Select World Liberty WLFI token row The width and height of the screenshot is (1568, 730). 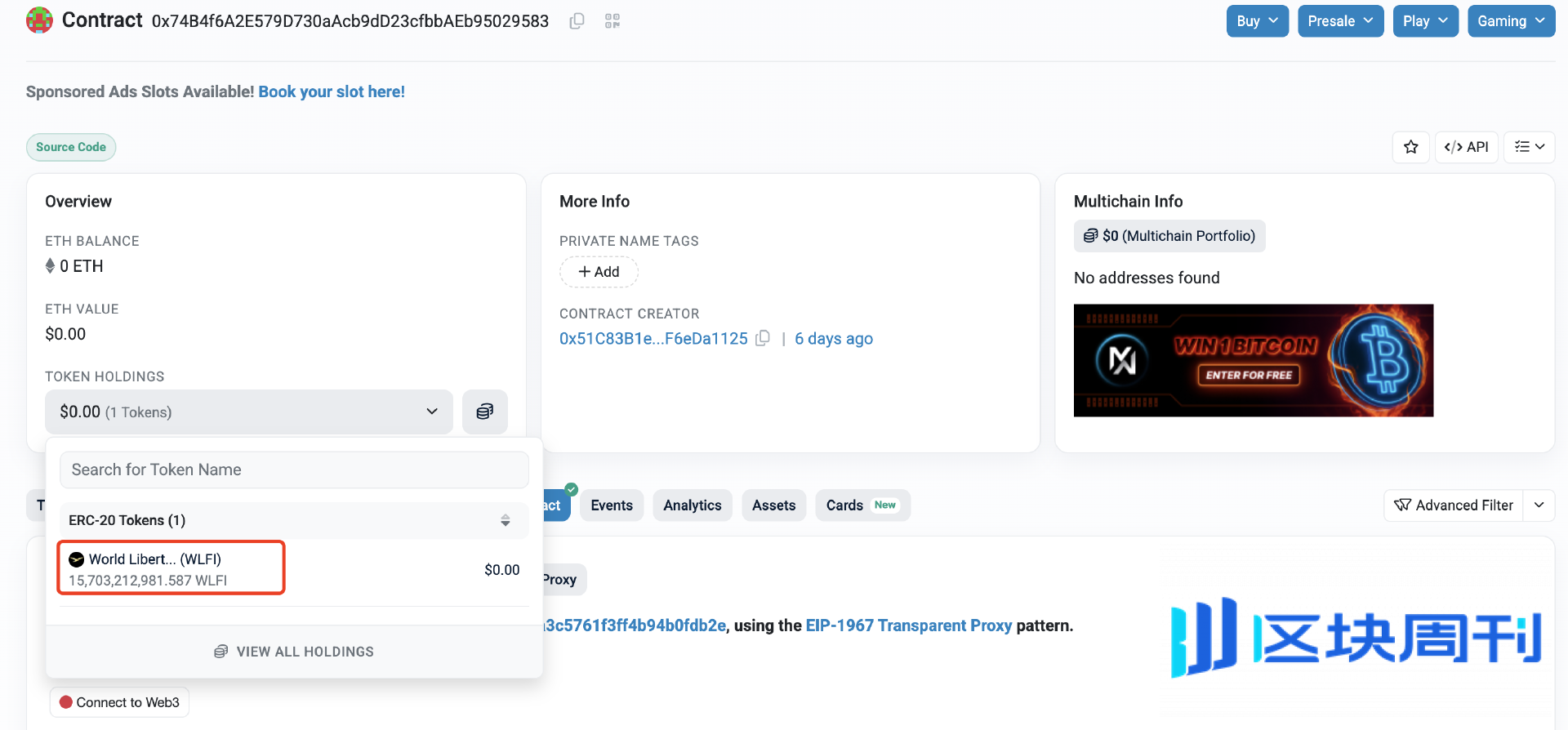[x=294, y=569]
